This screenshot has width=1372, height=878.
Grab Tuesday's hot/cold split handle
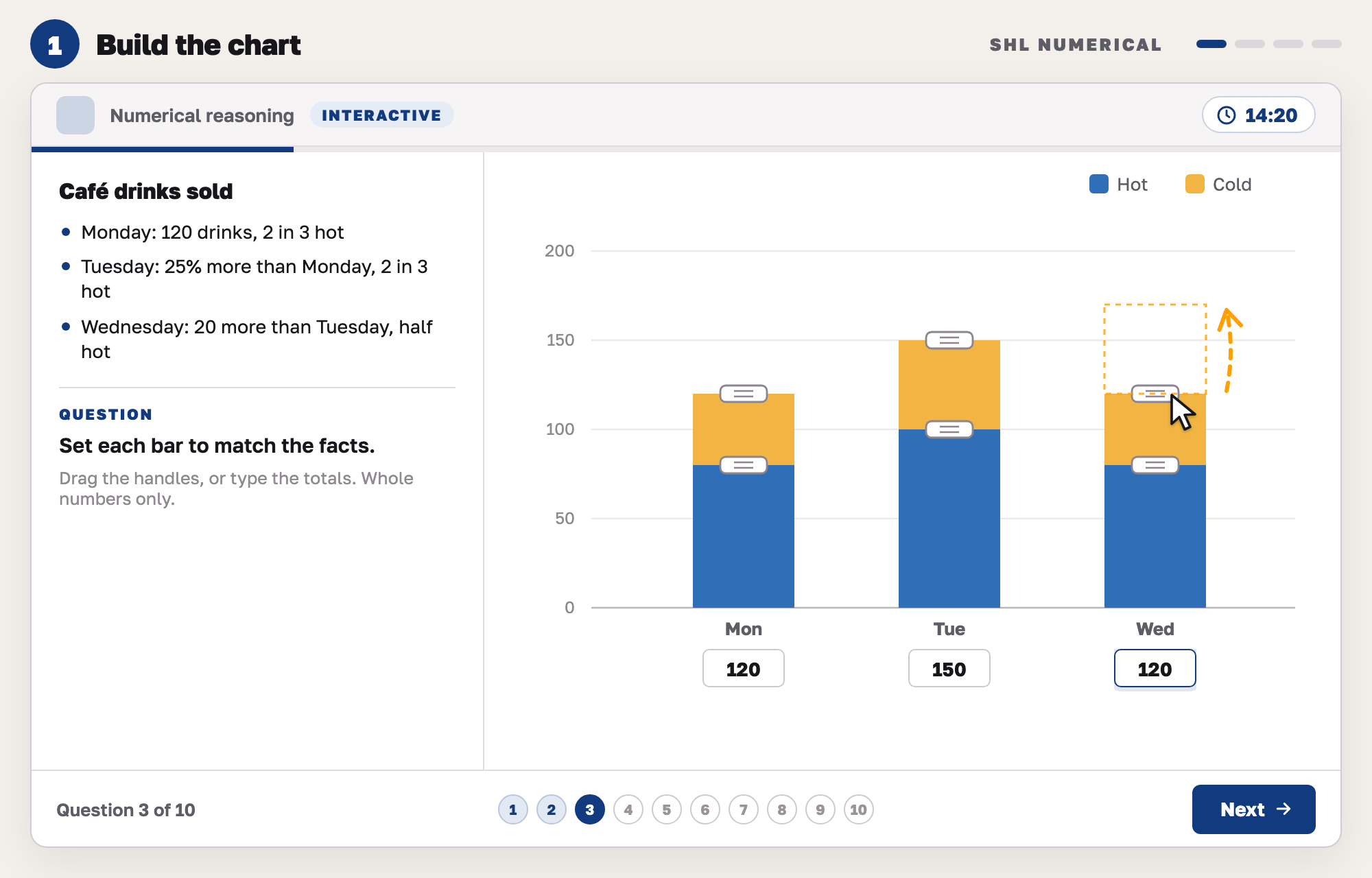(x=949, y=429)
